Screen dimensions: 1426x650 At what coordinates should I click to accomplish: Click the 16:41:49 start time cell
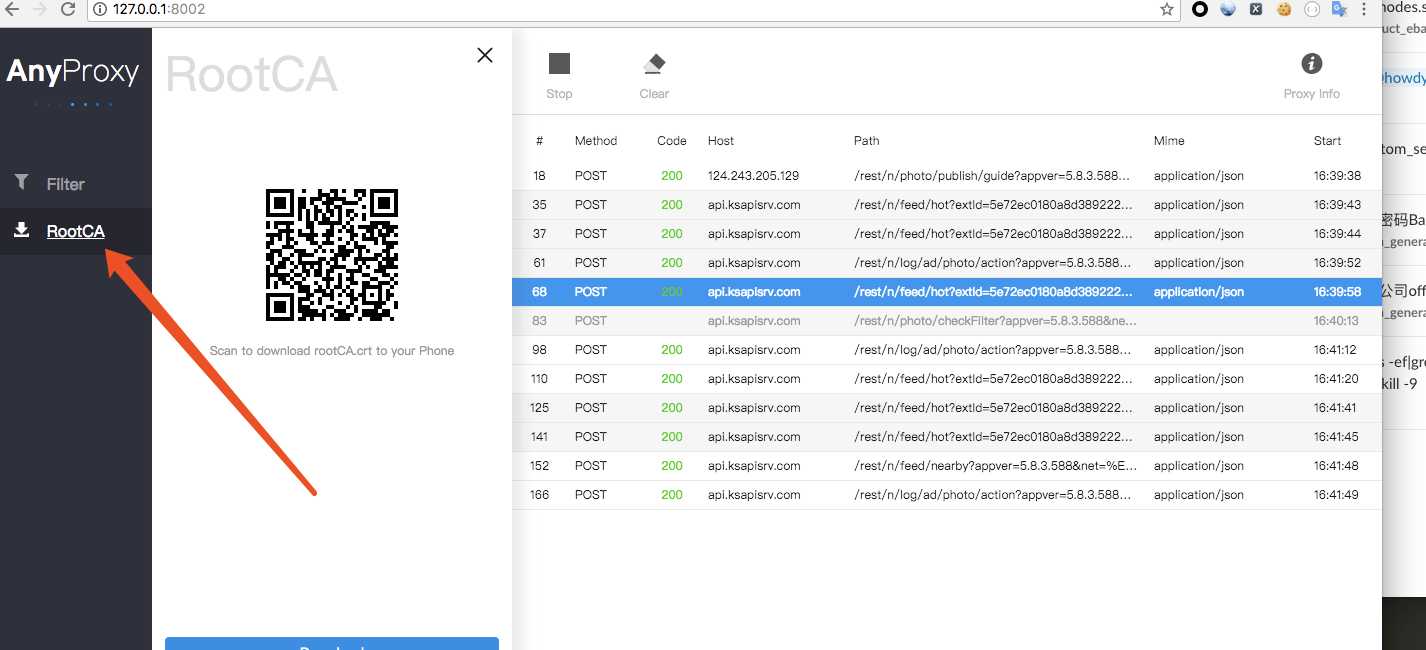click(1337, 495)
